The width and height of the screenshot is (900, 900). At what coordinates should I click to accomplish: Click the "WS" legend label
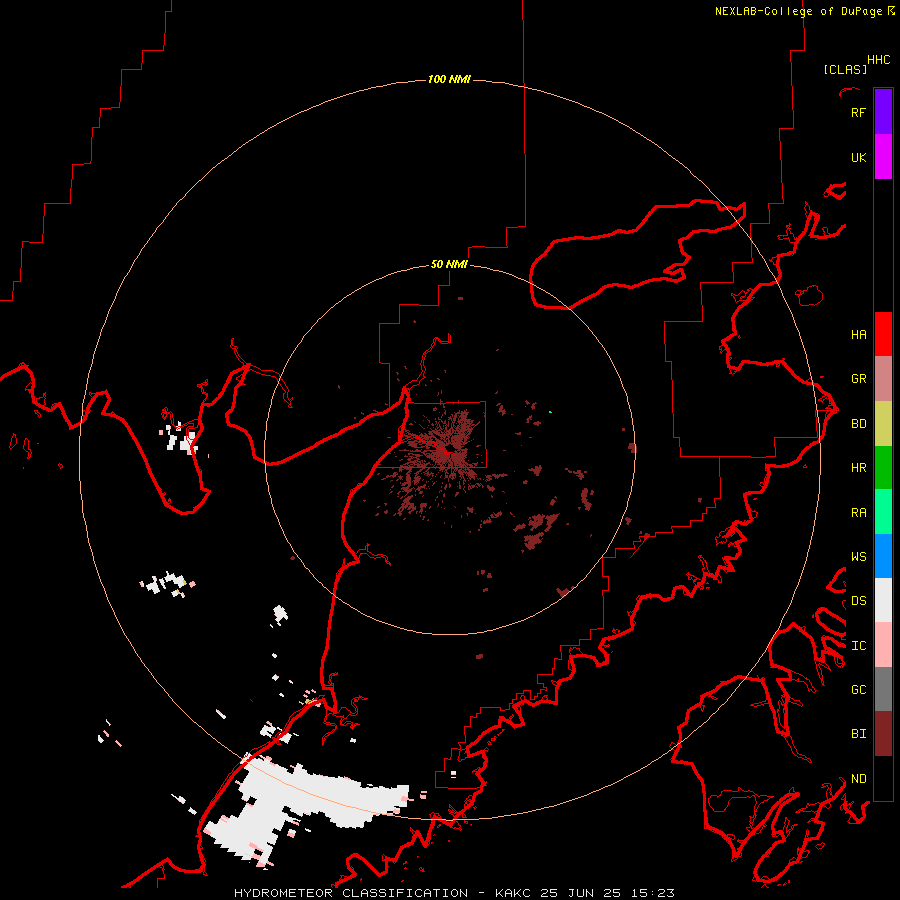[858, 557]
